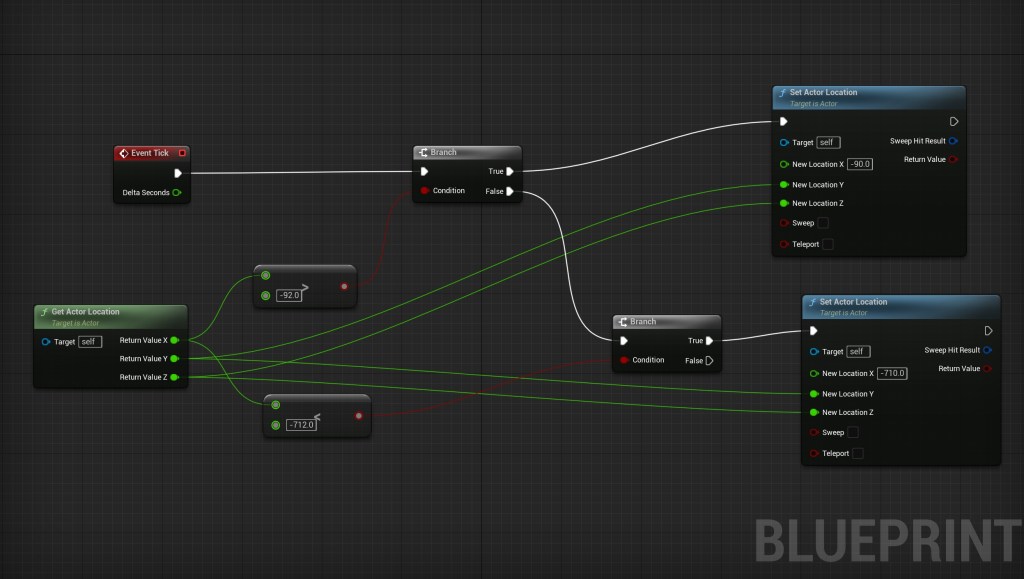
Task: Select the Get Actor Location node title
Action: click(x=85, y=312)
